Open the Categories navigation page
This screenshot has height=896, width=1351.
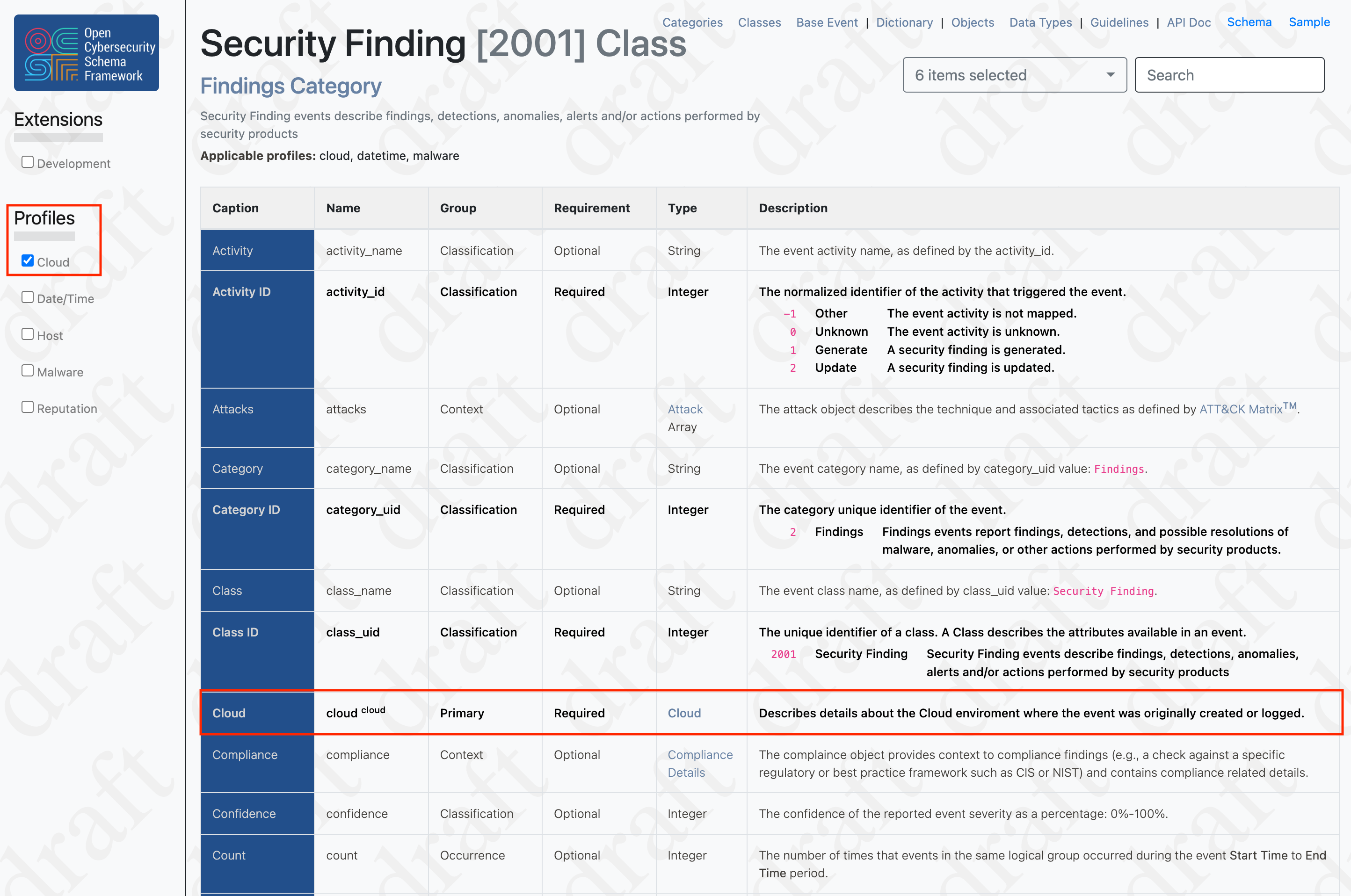coord(692,22)
